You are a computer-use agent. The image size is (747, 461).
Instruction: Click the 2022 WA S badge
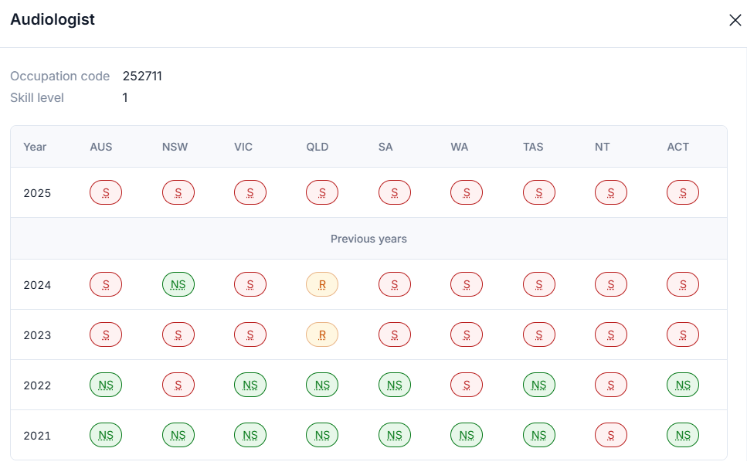pos(466,385)
